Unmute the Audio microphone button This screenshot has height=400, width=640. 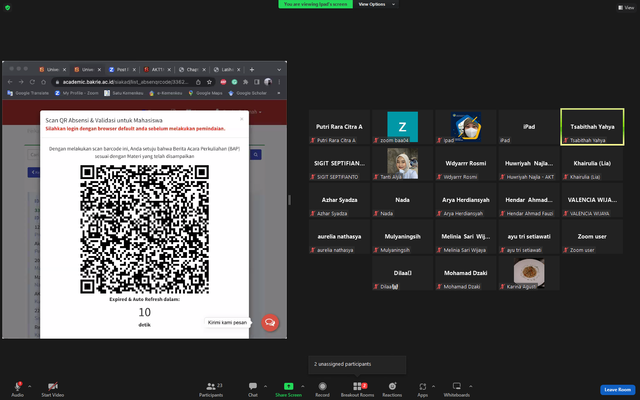click(x=18, y=387)
